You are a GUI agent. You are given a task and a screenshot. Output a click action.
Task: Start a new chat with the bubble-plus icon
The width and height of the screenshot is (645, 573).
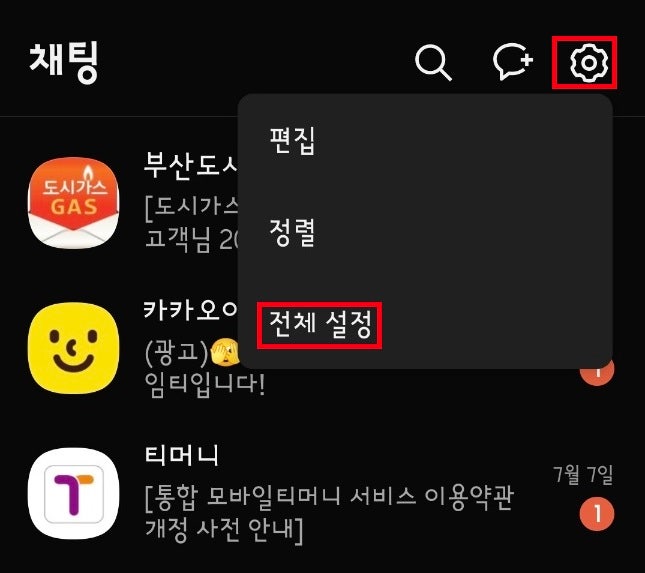(513, 62)
